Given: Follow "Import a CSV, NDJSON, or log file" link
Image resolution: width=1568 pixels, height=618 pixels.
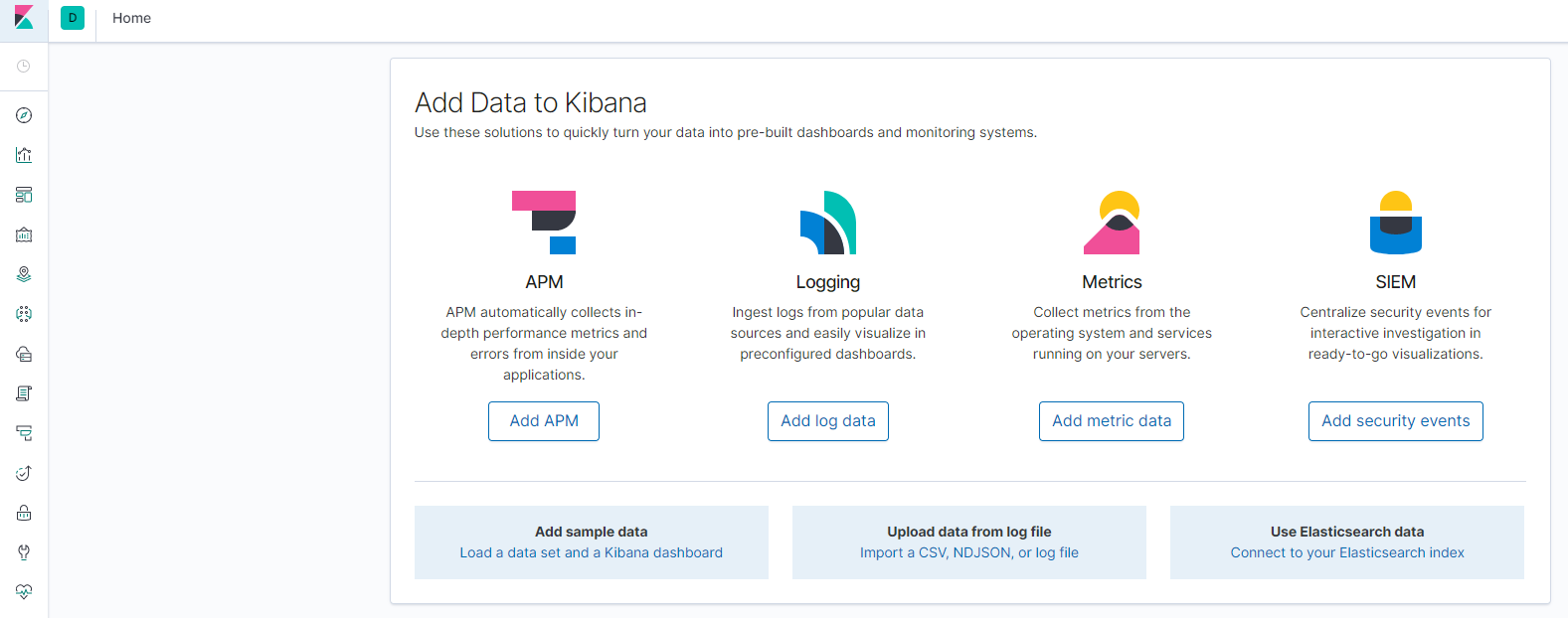Looking at the screenshot, I should point(968,552).
